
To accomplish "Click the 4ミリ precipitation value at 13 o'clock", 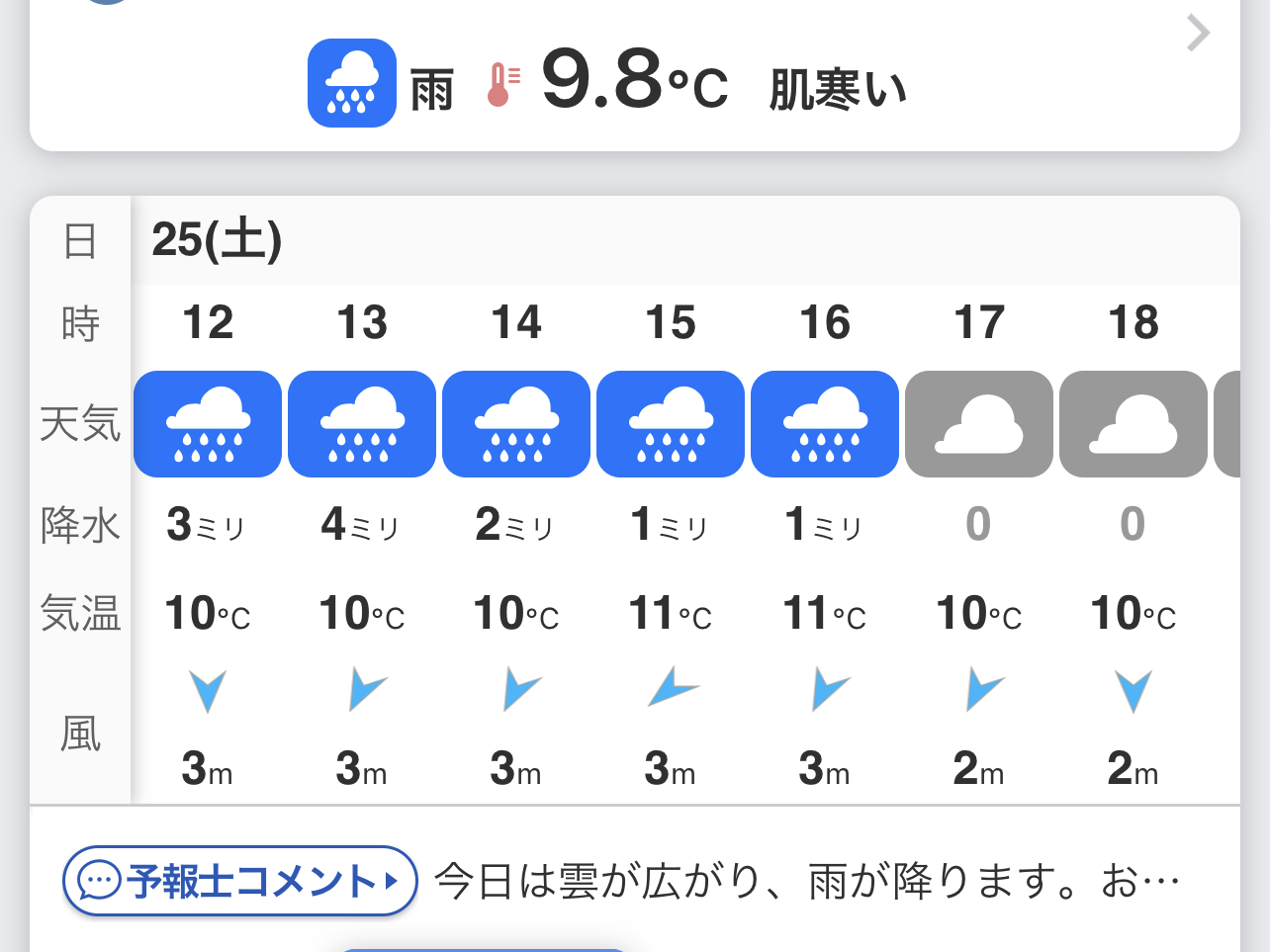I will click(361, 525).
